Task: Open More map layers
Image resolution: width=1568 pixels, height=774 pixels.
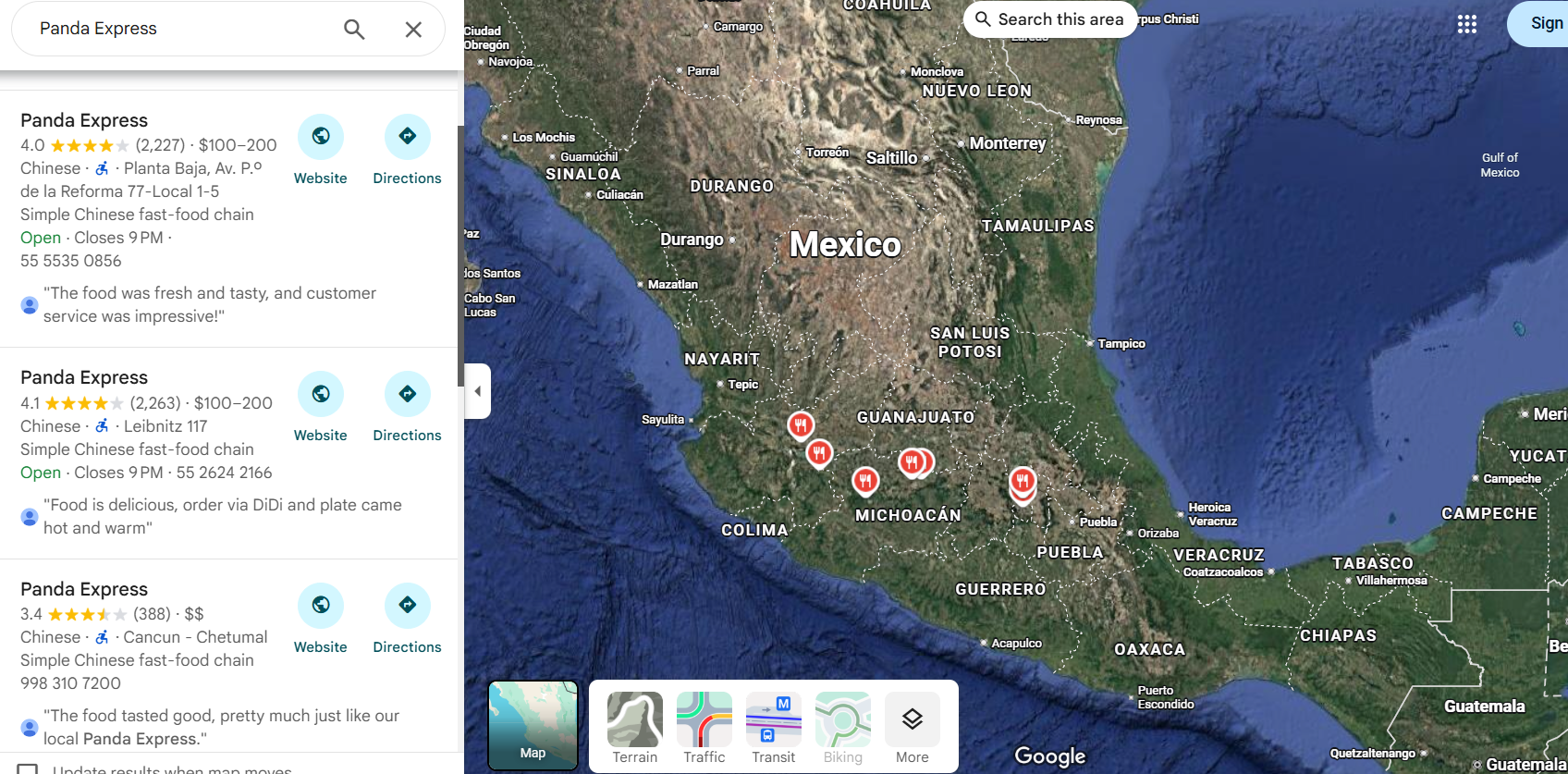Action: (913, 728)
